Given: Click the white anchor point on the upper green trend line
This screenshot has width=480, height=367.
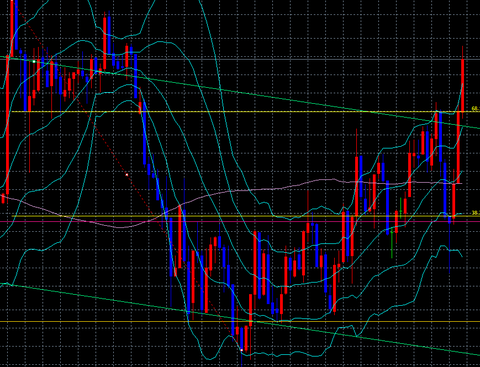Looking at the screenshot, I should point(34,61).
